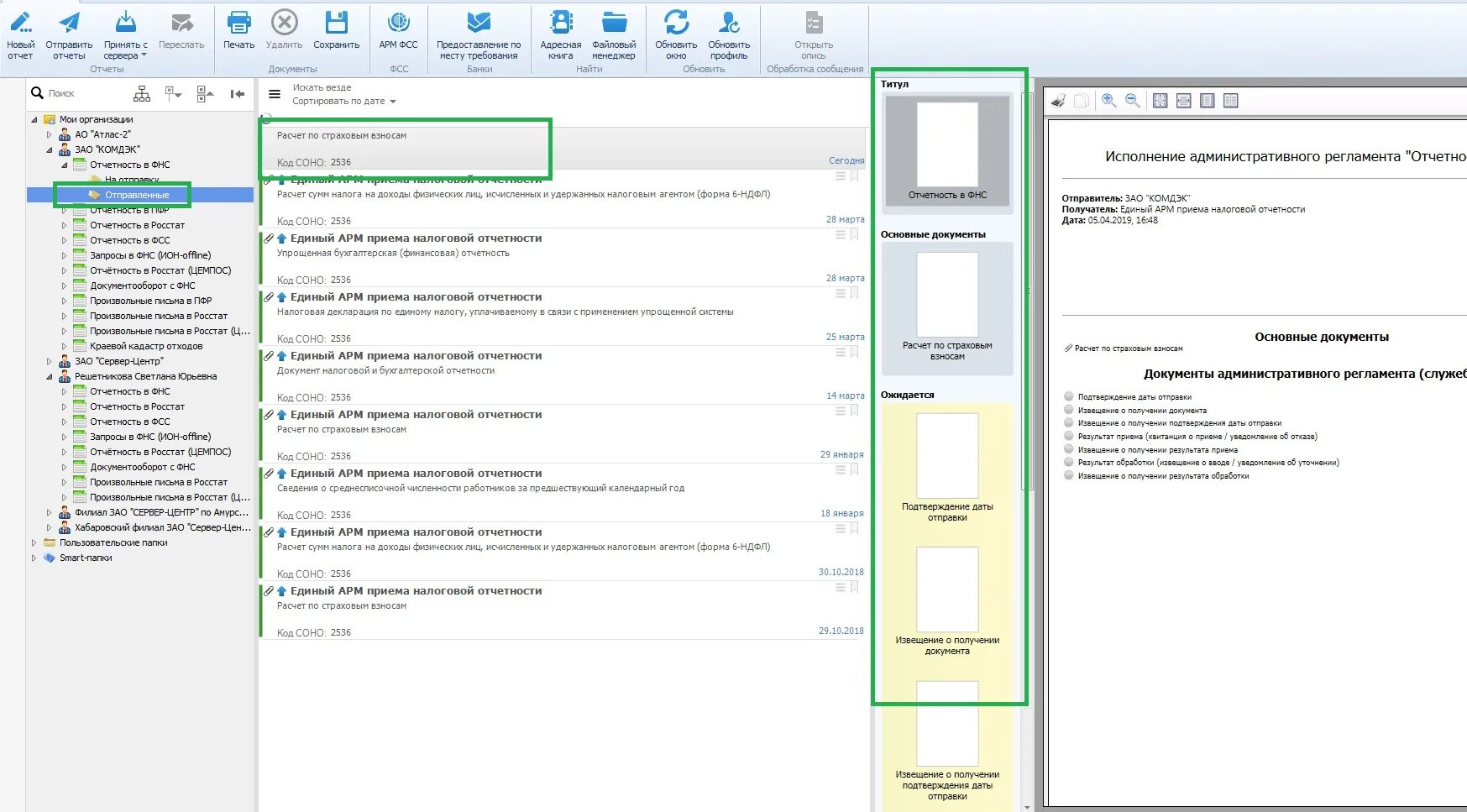Click Обновить профиль icon
Screen dimensions: 1467x812
[x=729, y=23]
